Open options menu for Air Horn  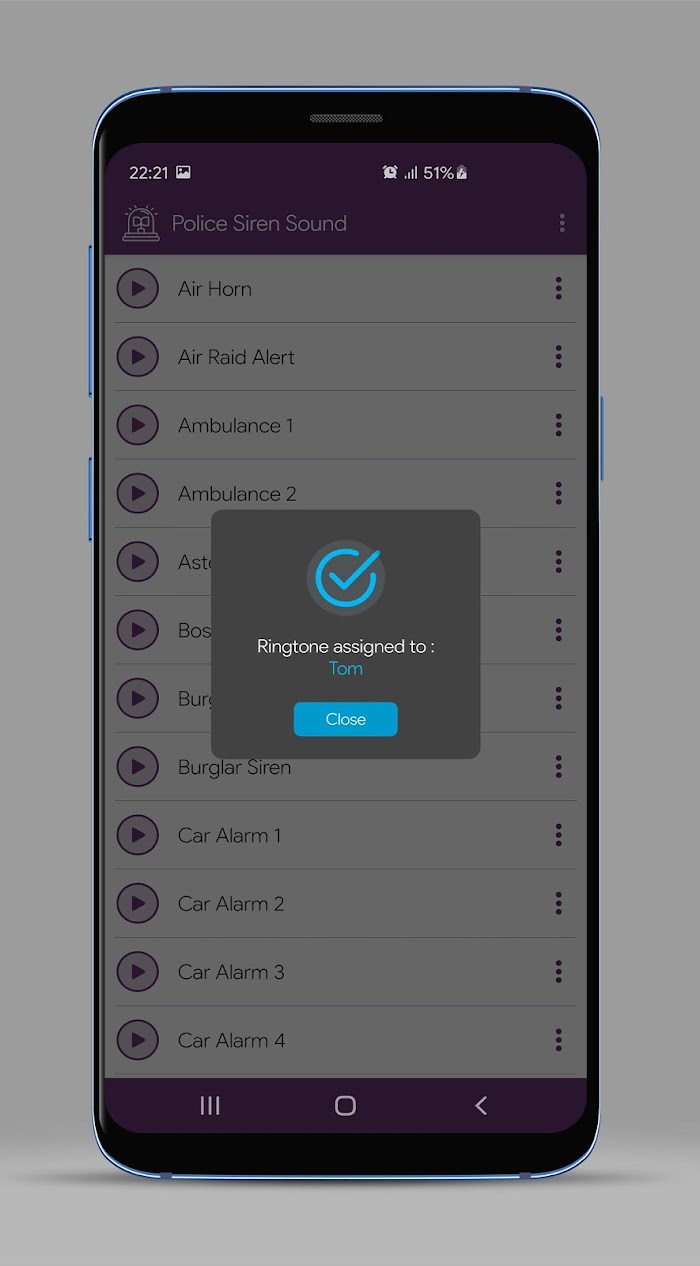[x=558, y=289]
